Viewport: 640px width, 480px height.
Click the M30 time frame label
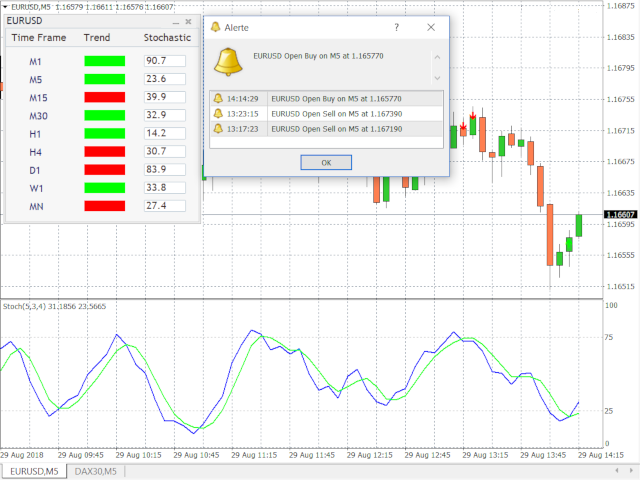pyautogui.click(x=38, y=116)
